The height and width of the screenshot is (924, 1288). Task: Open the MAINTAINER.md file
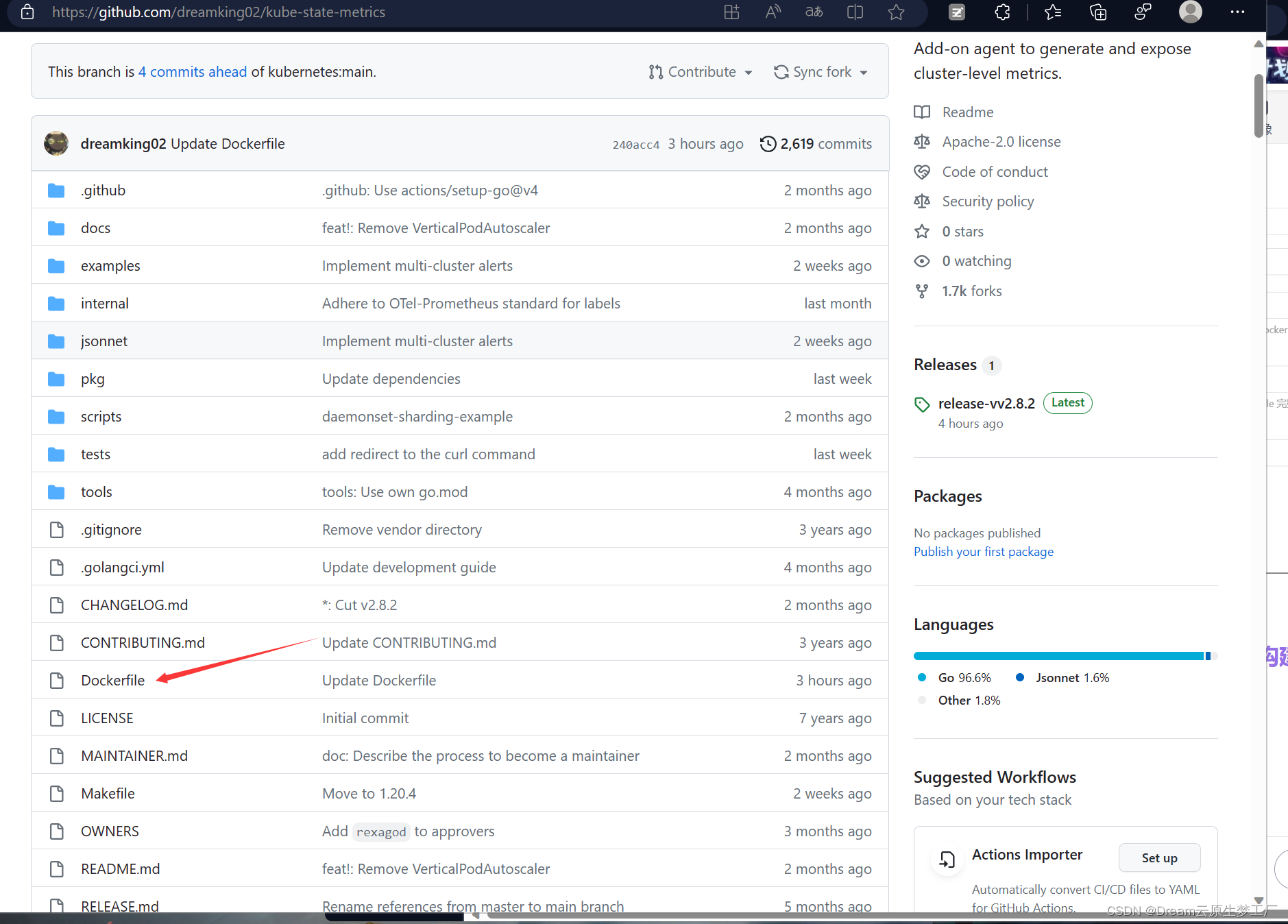click(x=134, y=756)
